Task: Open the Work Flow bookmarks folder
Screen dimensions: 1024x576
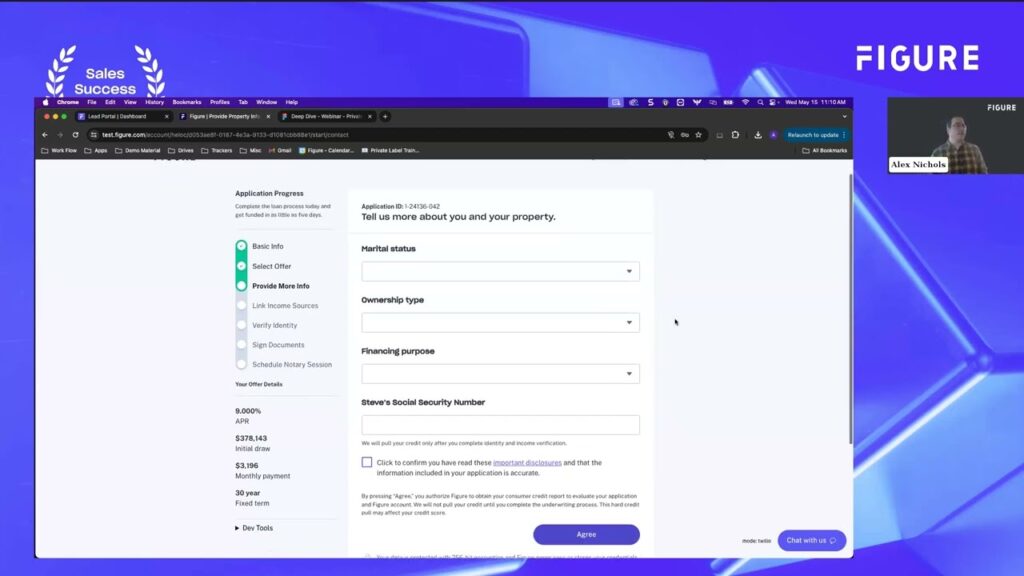Action: 58,151
